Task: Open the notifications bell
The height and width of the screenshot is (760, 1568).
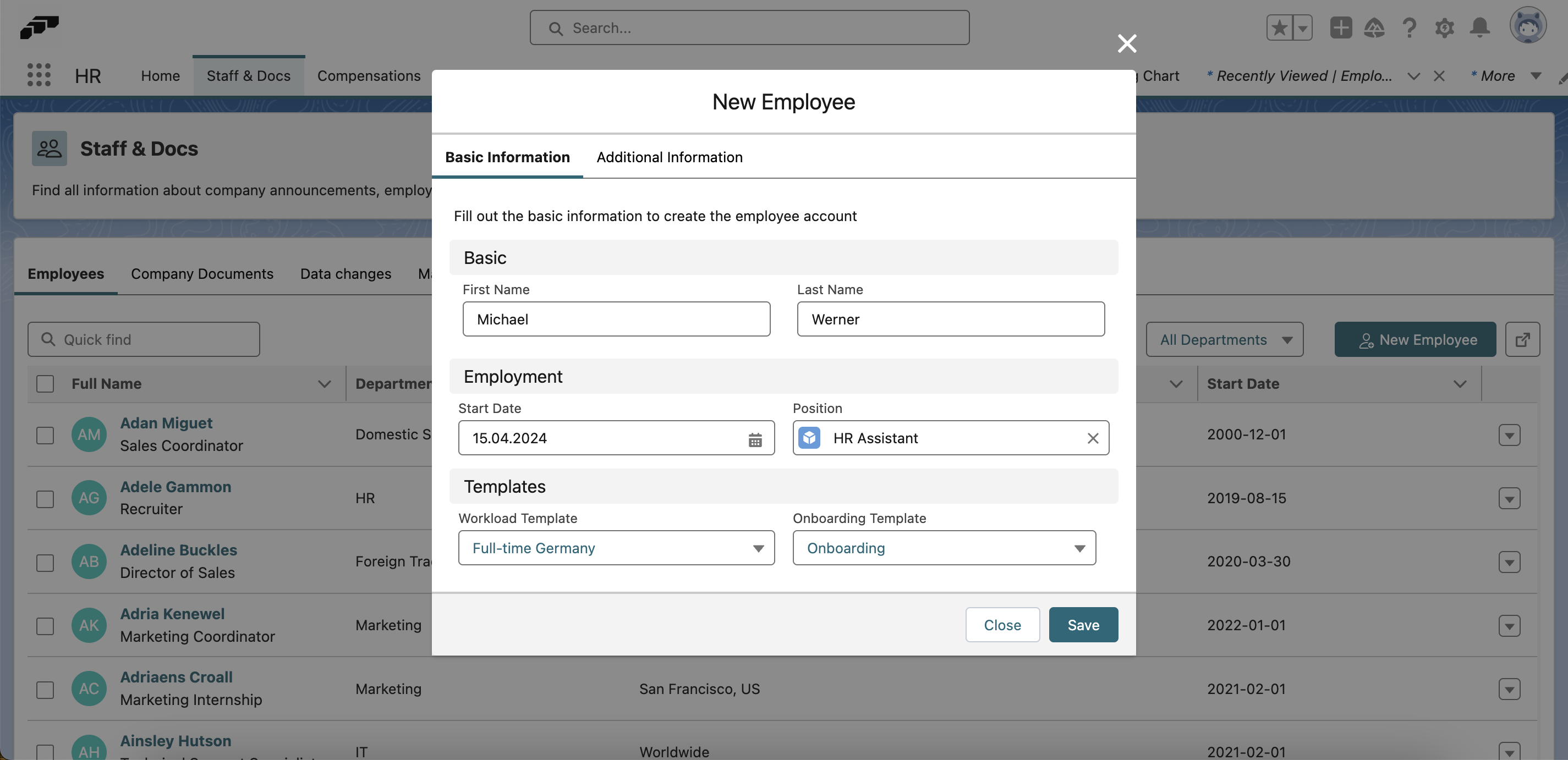Action: click(x=1480, y=27)
